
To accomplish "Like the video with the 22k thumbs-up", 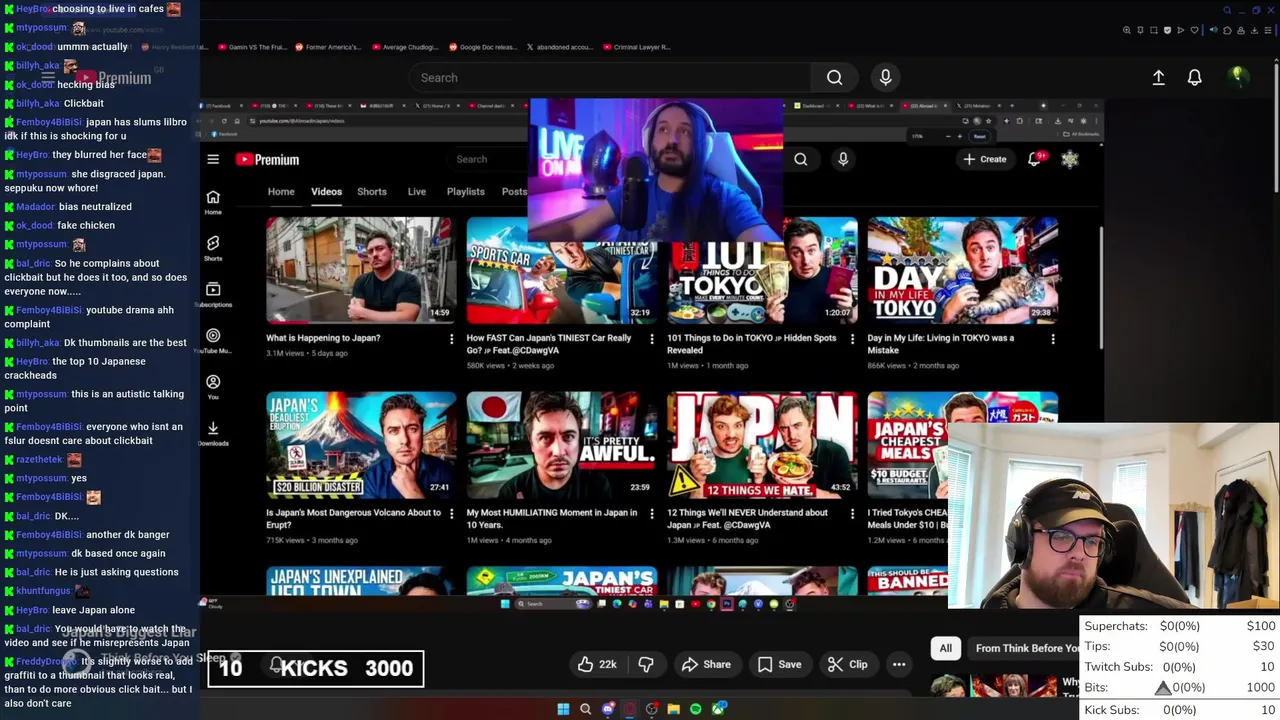I will pyautogui.click(x=597, y=664).
